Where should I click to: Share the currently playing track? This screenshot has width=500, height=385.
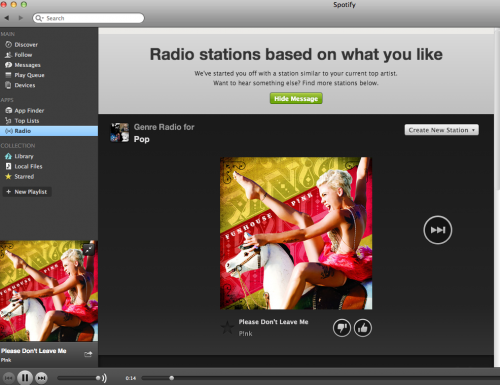(88, 354)
